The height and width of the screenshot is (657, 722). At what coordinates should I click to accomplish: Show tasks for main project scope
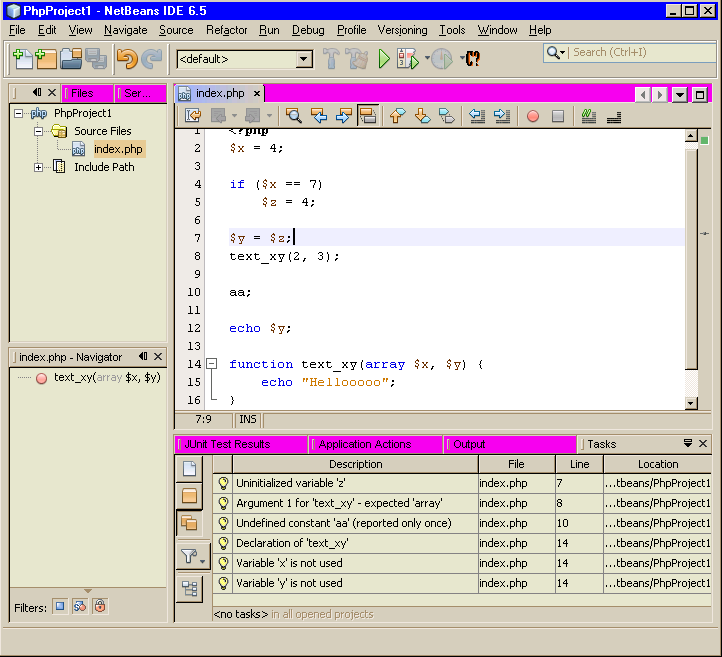[x=189, y=496]
